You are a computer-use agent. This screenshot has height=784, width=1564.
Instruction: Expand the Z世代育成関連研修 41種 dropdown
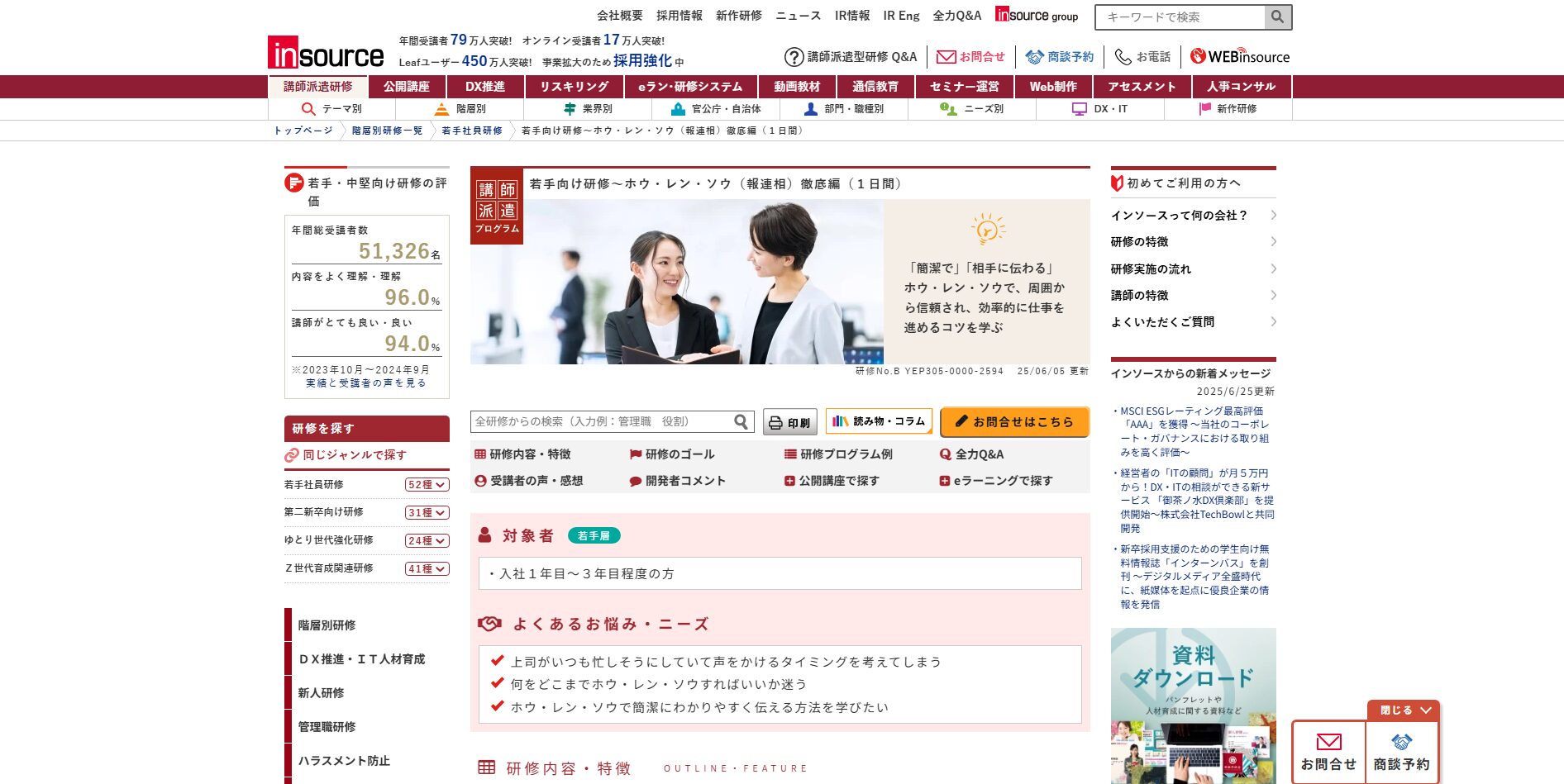[427, 569]
